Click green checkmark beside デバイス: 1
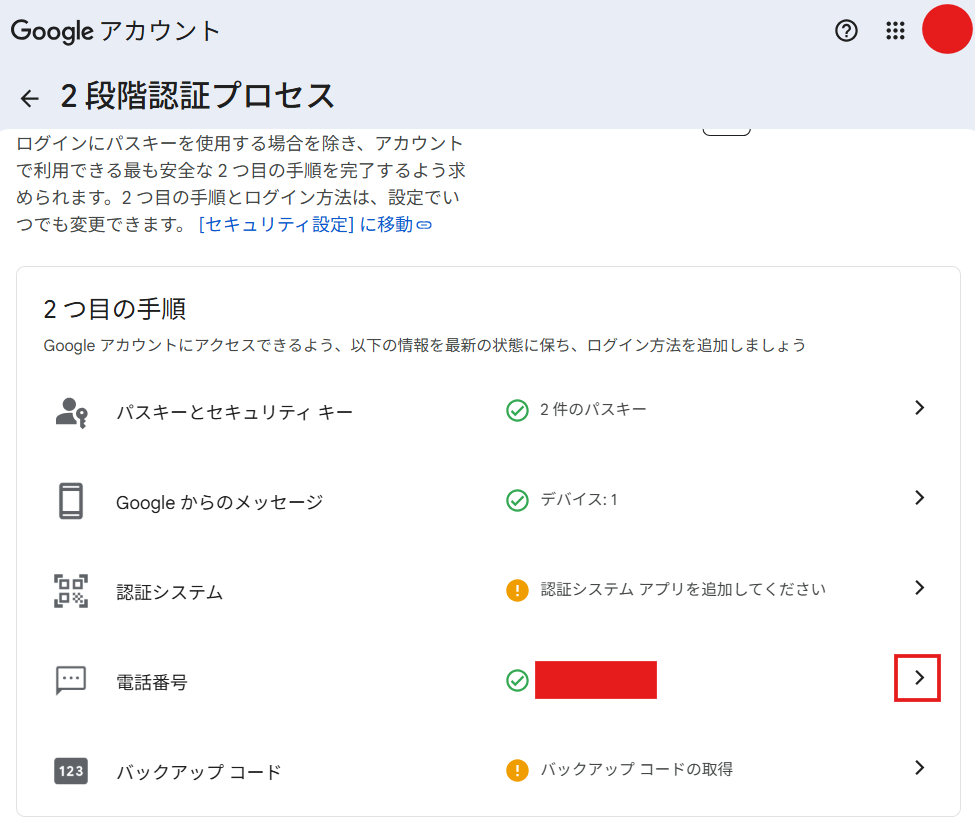 click(517, 500)
